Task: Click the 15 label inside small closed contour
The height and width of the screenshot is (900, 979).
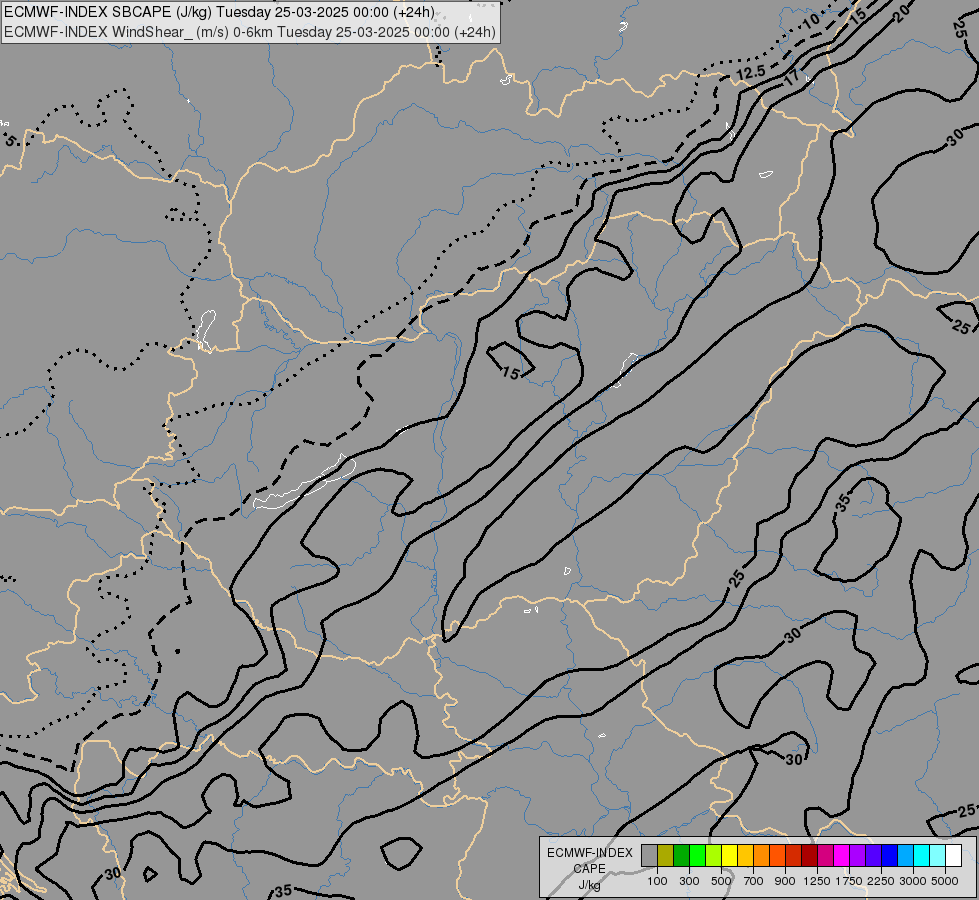Action: click(x=511, y=373)
